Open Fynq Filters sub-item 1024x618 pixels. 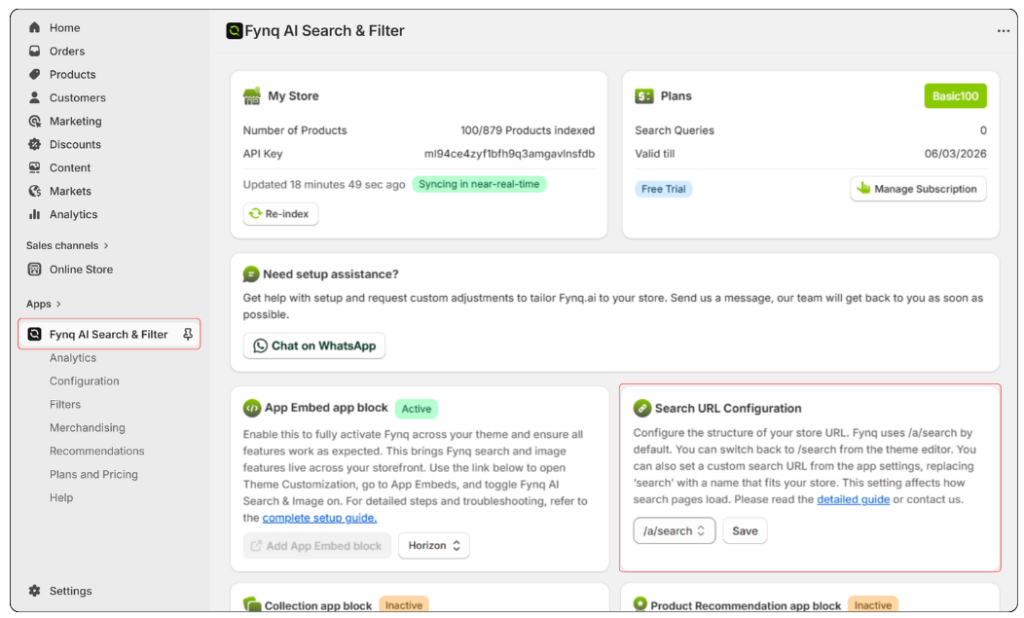point(65,404)
